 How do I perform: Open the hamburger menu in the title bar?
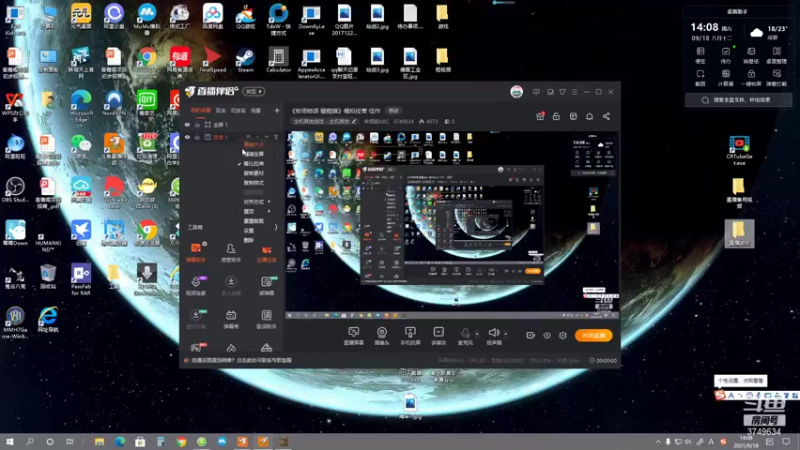574,92
